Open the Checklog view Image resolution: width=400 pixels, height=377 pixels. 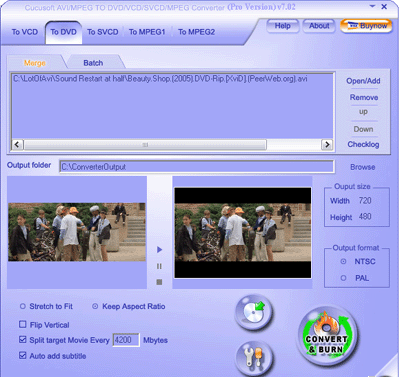tap(363, 144)
